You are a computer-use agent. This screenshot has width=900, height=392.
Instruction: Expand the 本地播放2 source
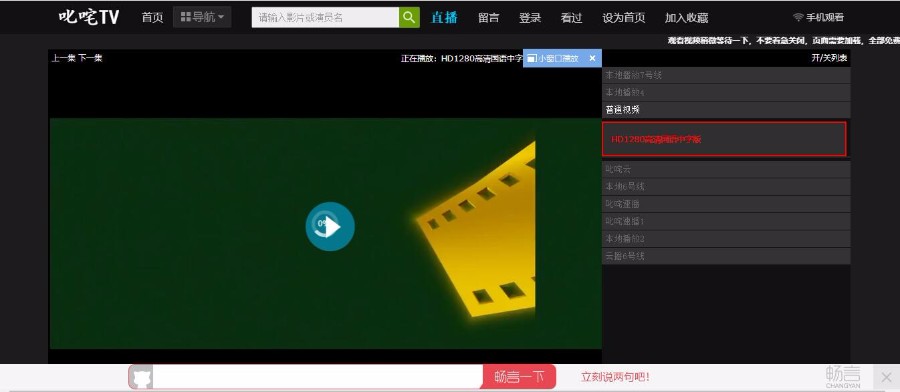726,239
